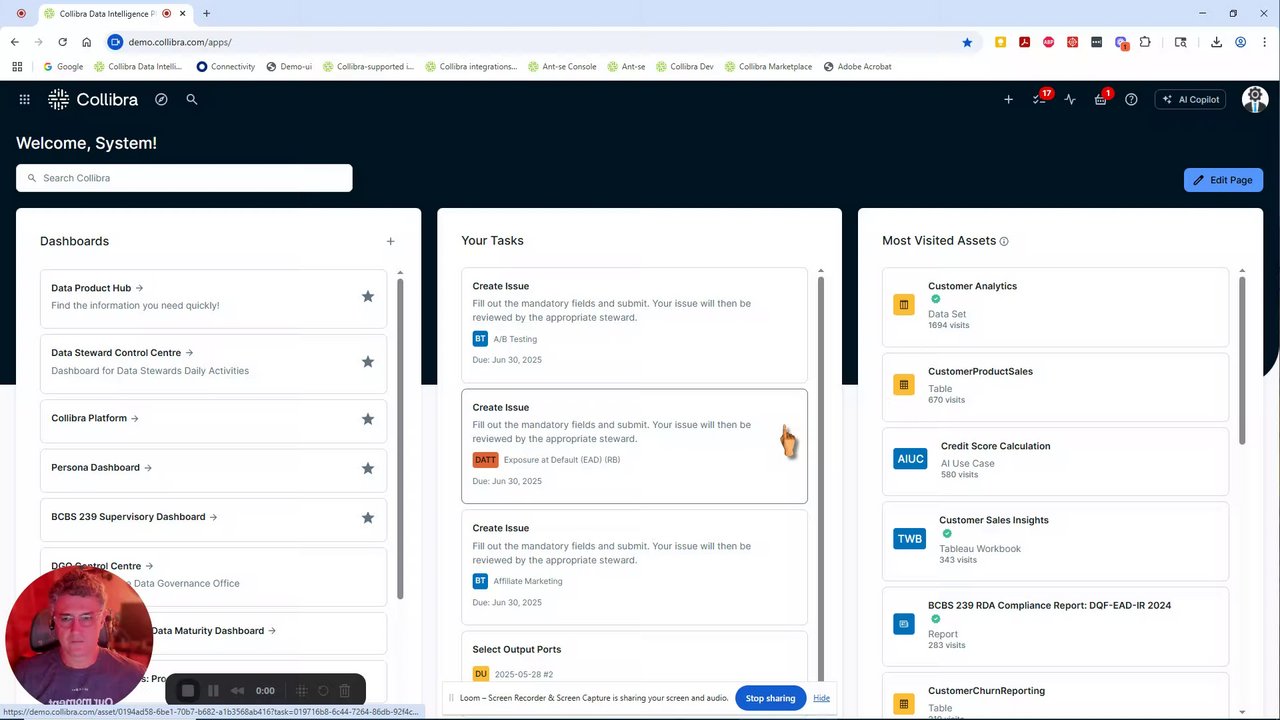The image size is (1280, 720).
Task: Click the Customer Analytics data set icon
Action: 904,304
